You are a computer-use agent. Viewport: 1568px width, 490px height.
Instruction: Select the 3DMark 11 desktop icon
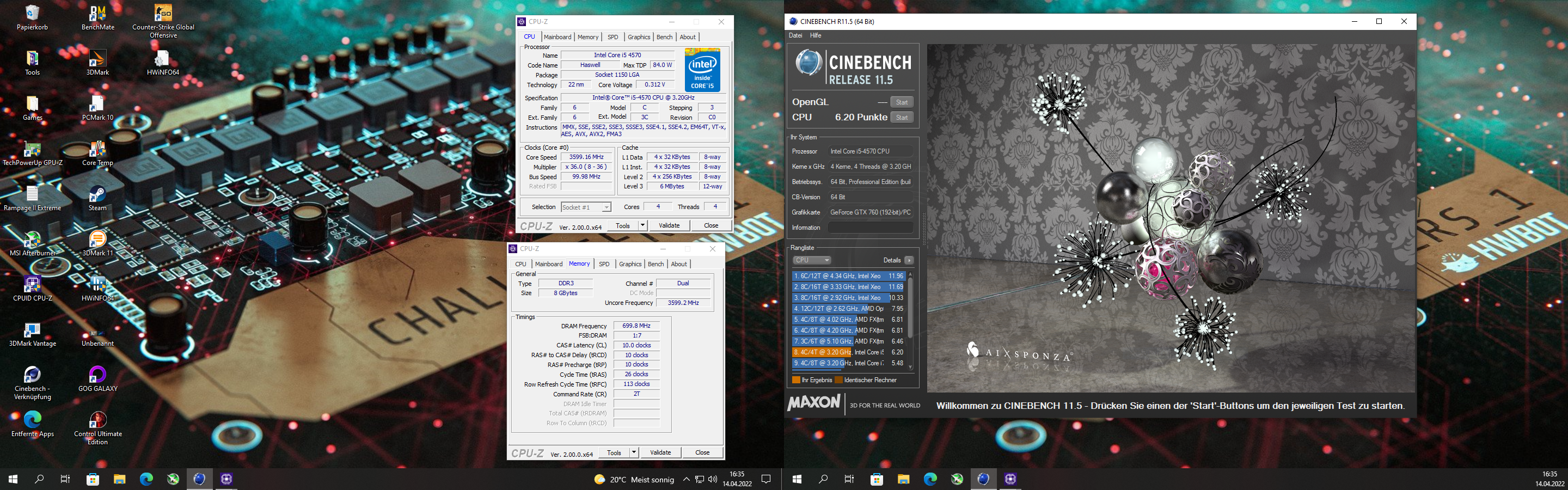(97, 243)
